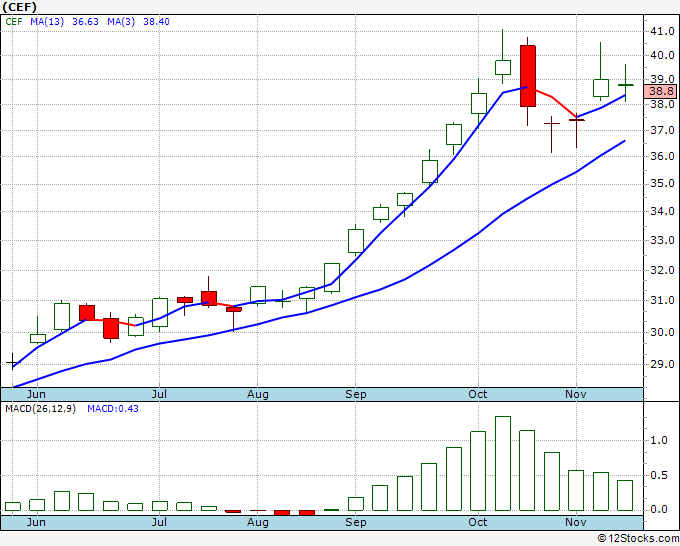The width and height of the screenshot is (680, 546).
Task: Click the 40.0 price axis label
Action: click(662, 55)
